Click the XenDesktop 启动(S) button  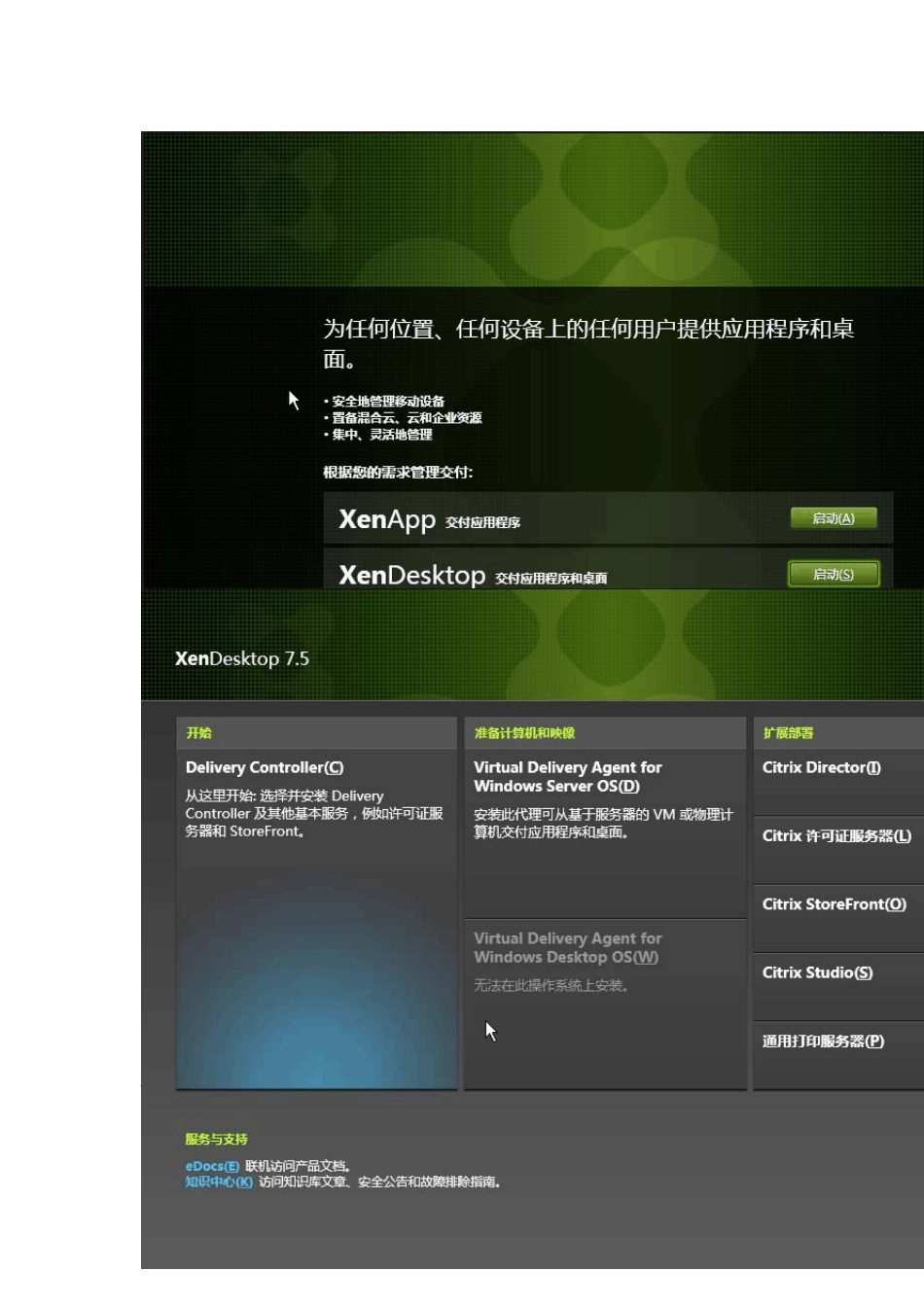834,574
